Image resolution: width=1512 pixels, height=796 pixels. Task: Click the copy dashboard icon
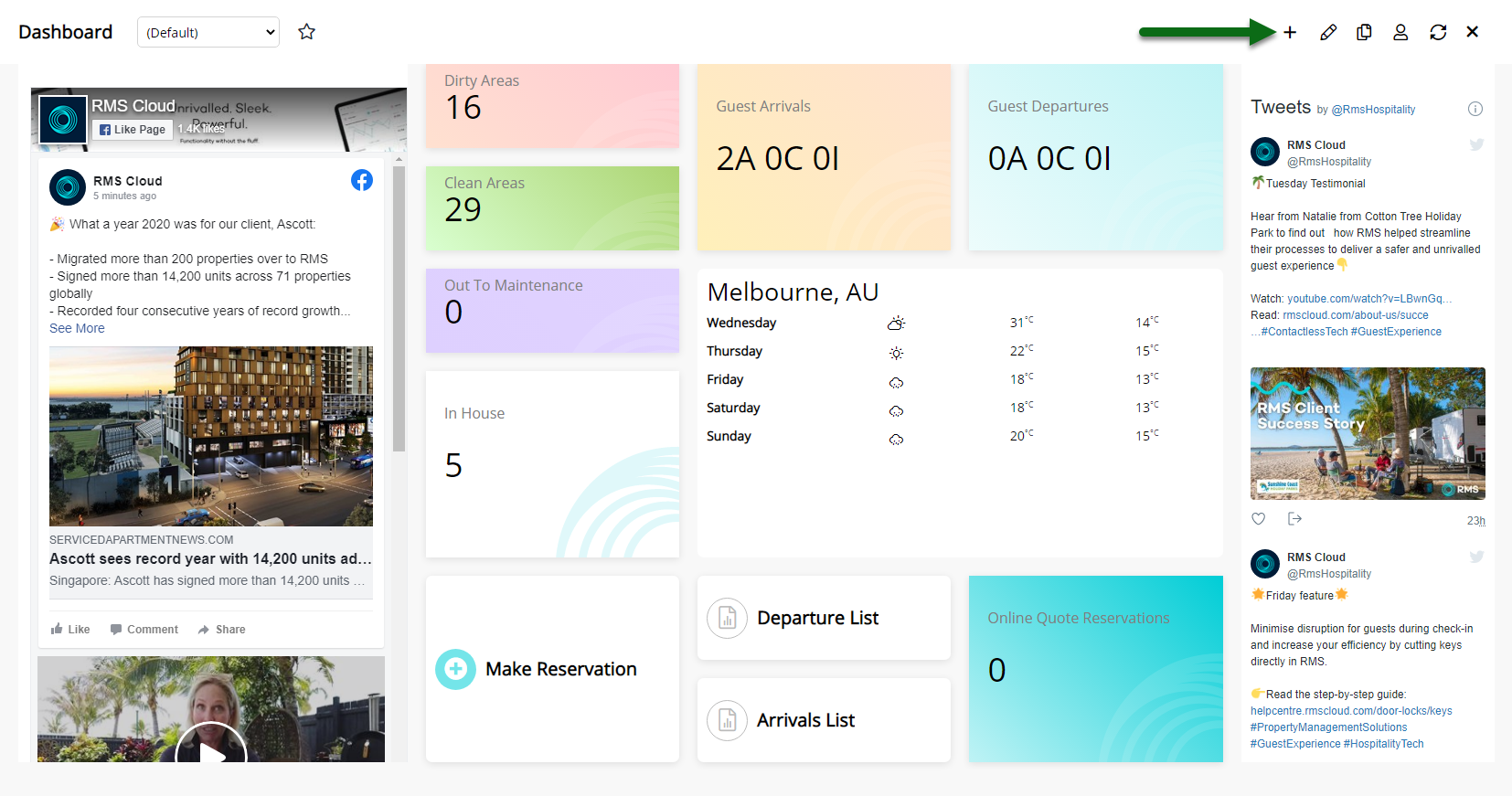pyautogui.click(x=1364, y=32)
